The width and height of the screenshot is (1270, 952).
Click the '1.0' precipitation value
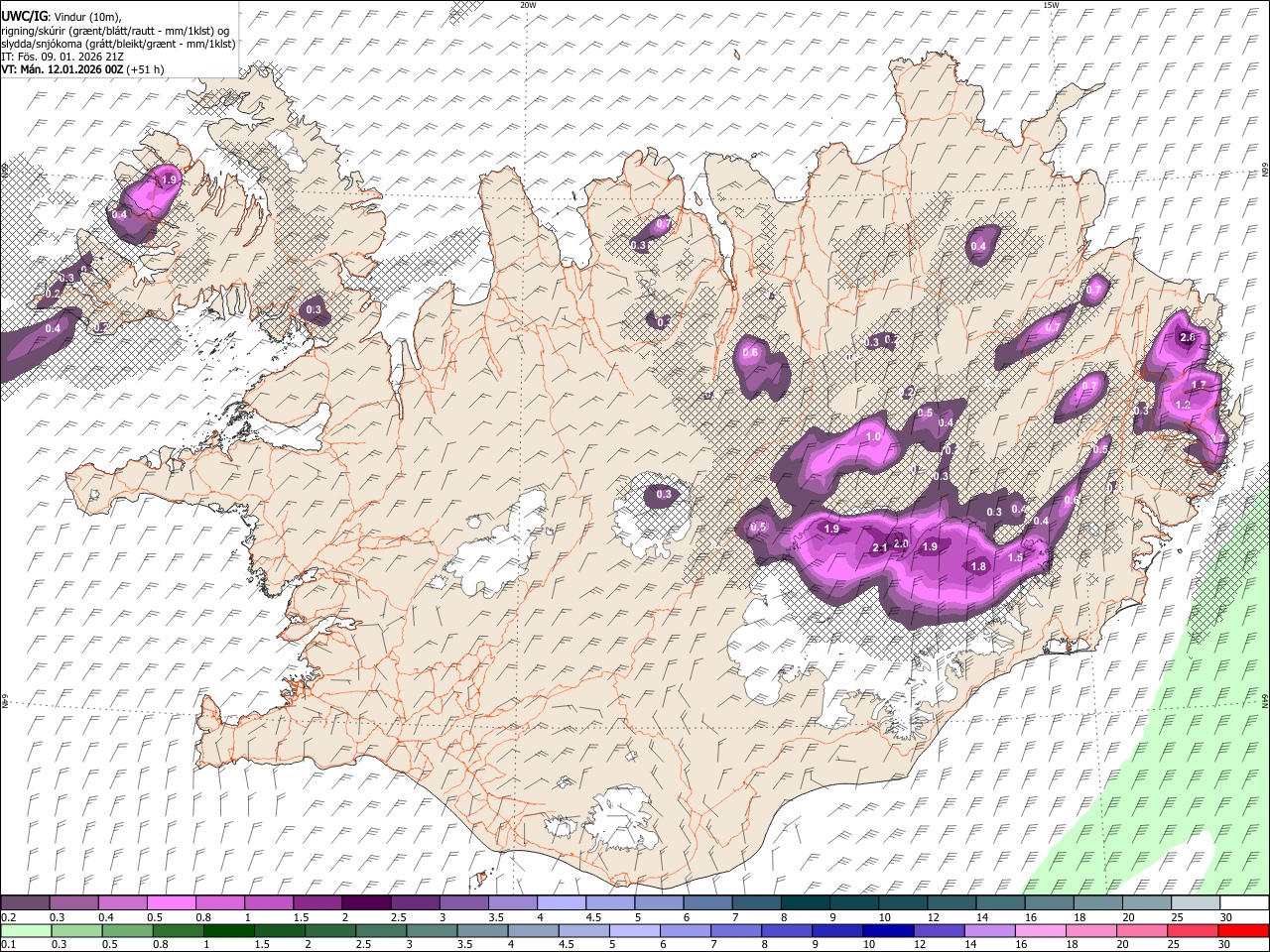[x=873, y=437]
